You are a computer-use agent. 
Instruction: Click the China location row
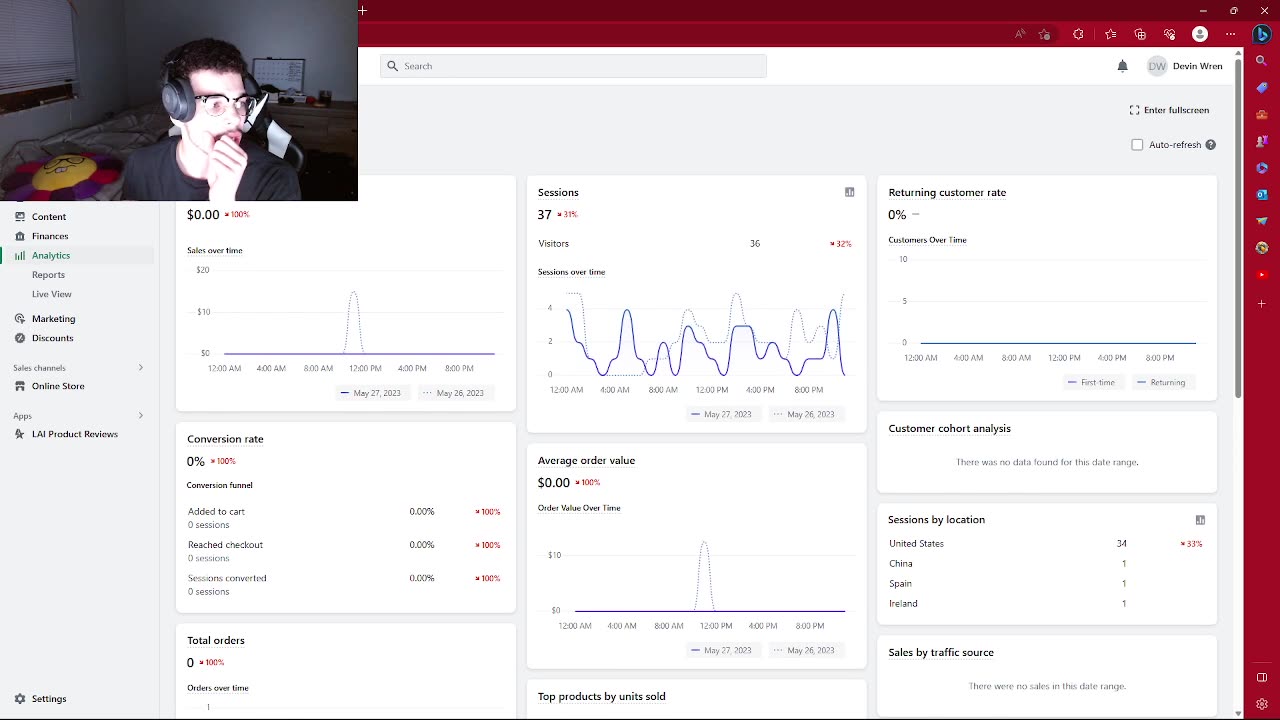coord(1046,564)
